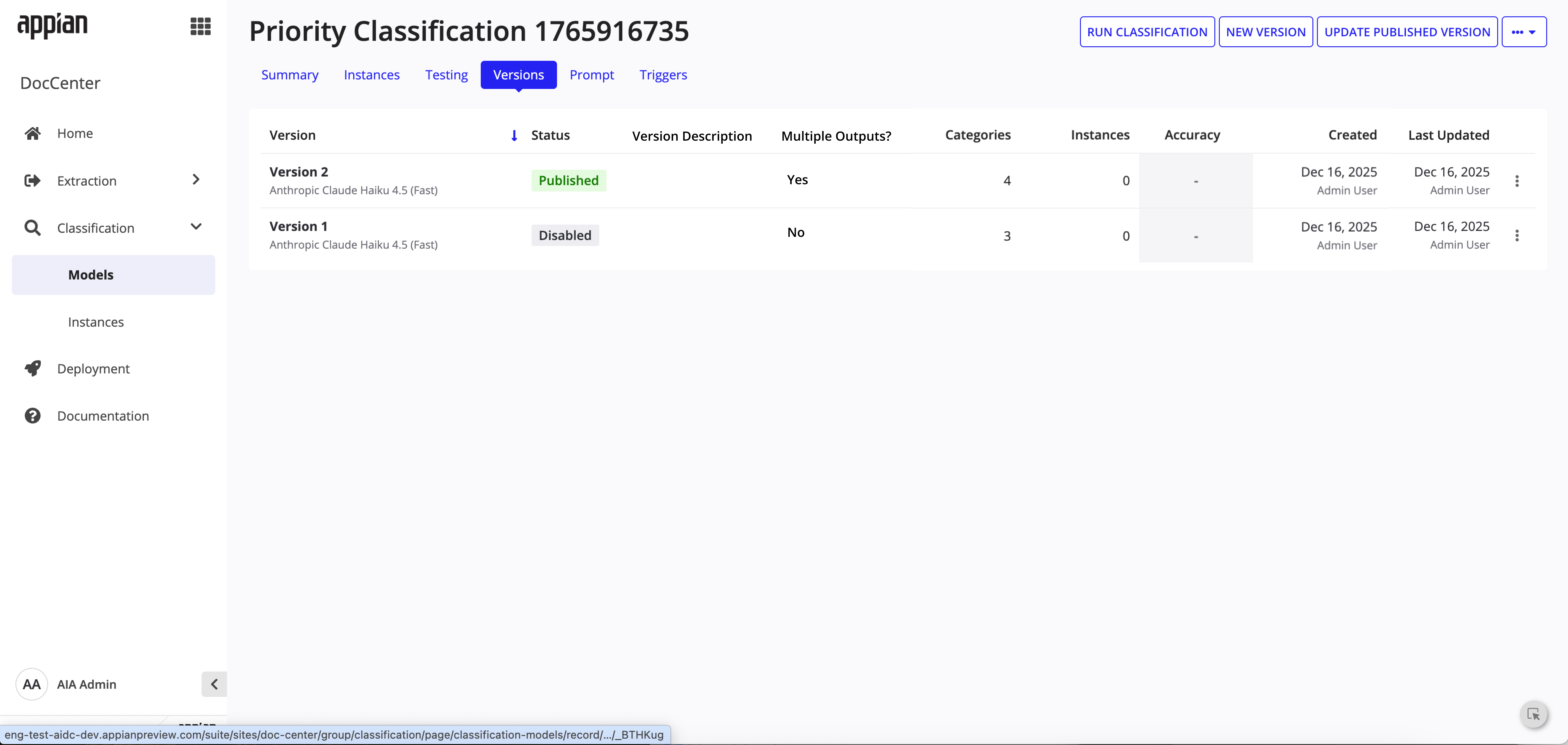Open row actions for Version 2
Screen dimensions: 1568x745
coord(1517,181)
